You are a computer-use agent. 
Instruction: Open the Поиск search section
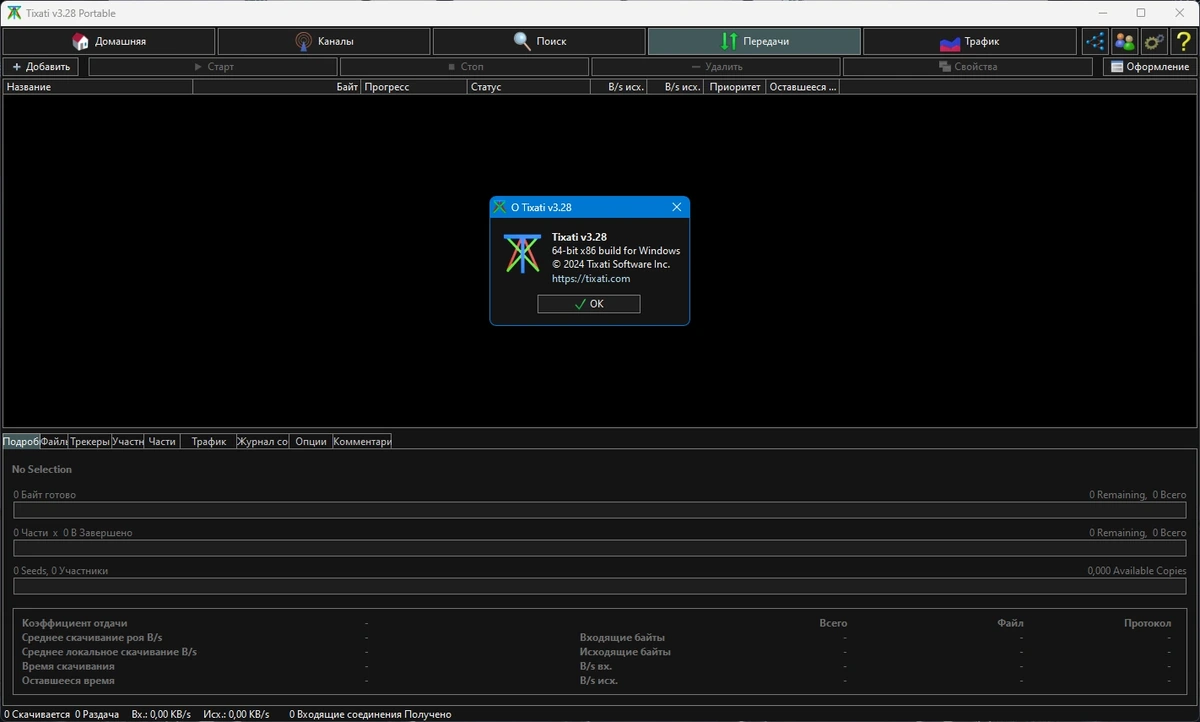click(x=539, y=41)
